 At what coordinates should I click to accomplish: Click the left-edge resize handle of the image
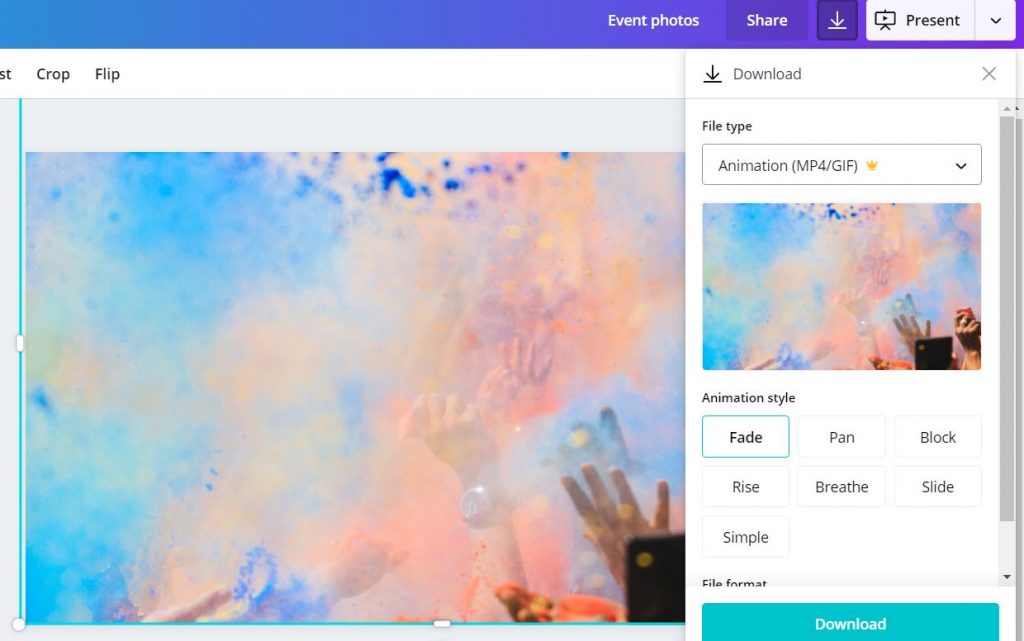click(x=20, y=343)
